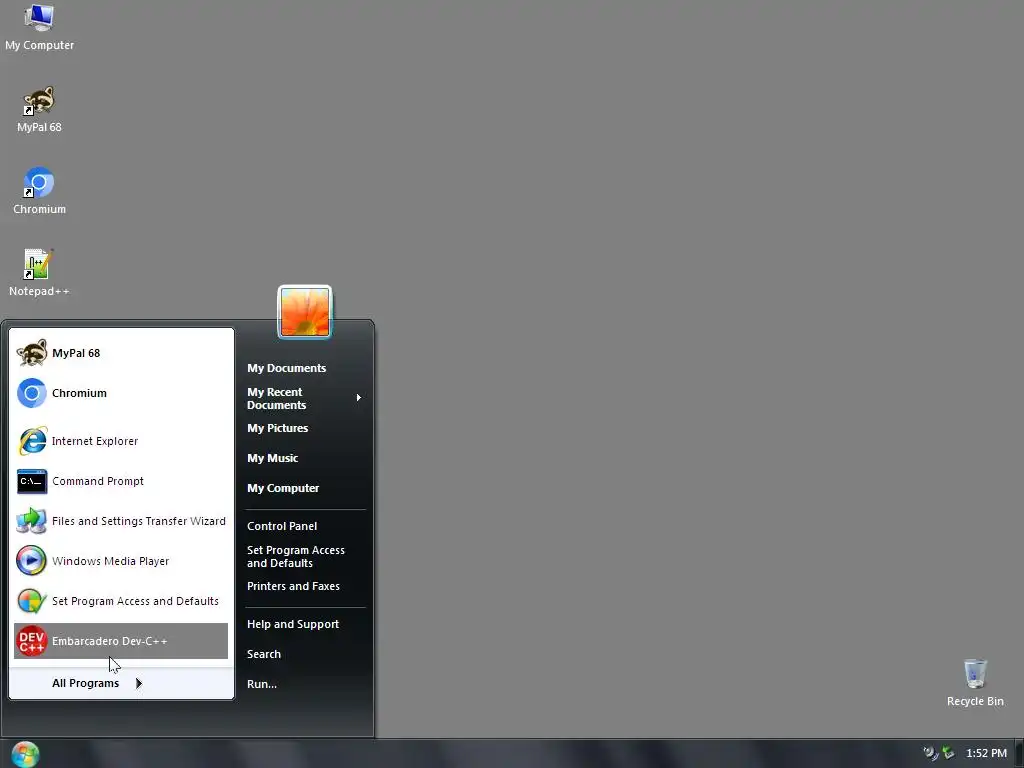Click MyPal 68 raccoon icon in Start menu
1024x768 pixels.
coord(31,353)
